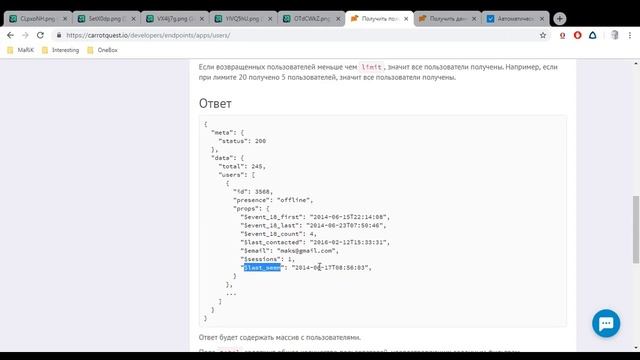
Task: Click the inline code word limit
Action: coord(371,67)
